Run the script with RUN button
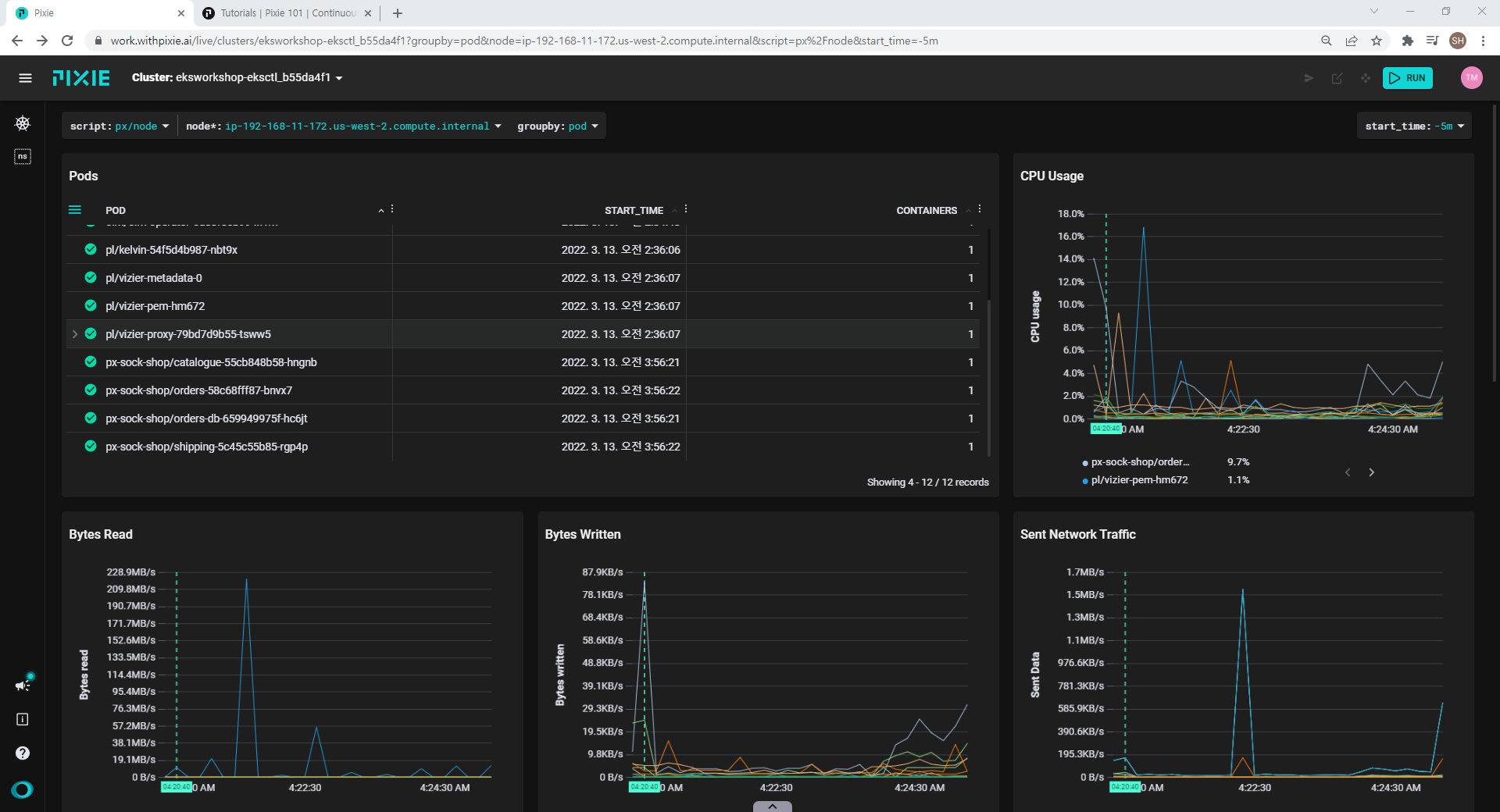Screen dimensions: 1500x812 coord(1408,78)
